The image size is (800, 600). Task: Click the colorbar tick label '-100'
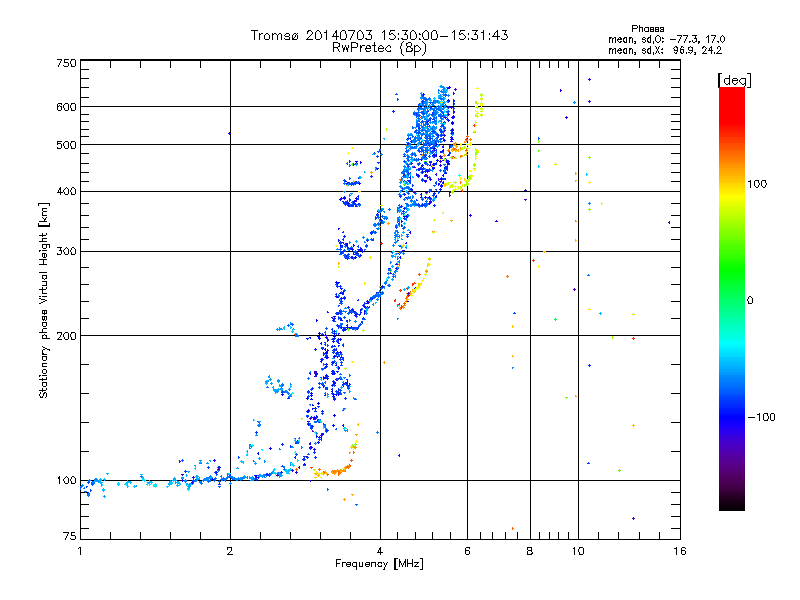tap(762, 417)
